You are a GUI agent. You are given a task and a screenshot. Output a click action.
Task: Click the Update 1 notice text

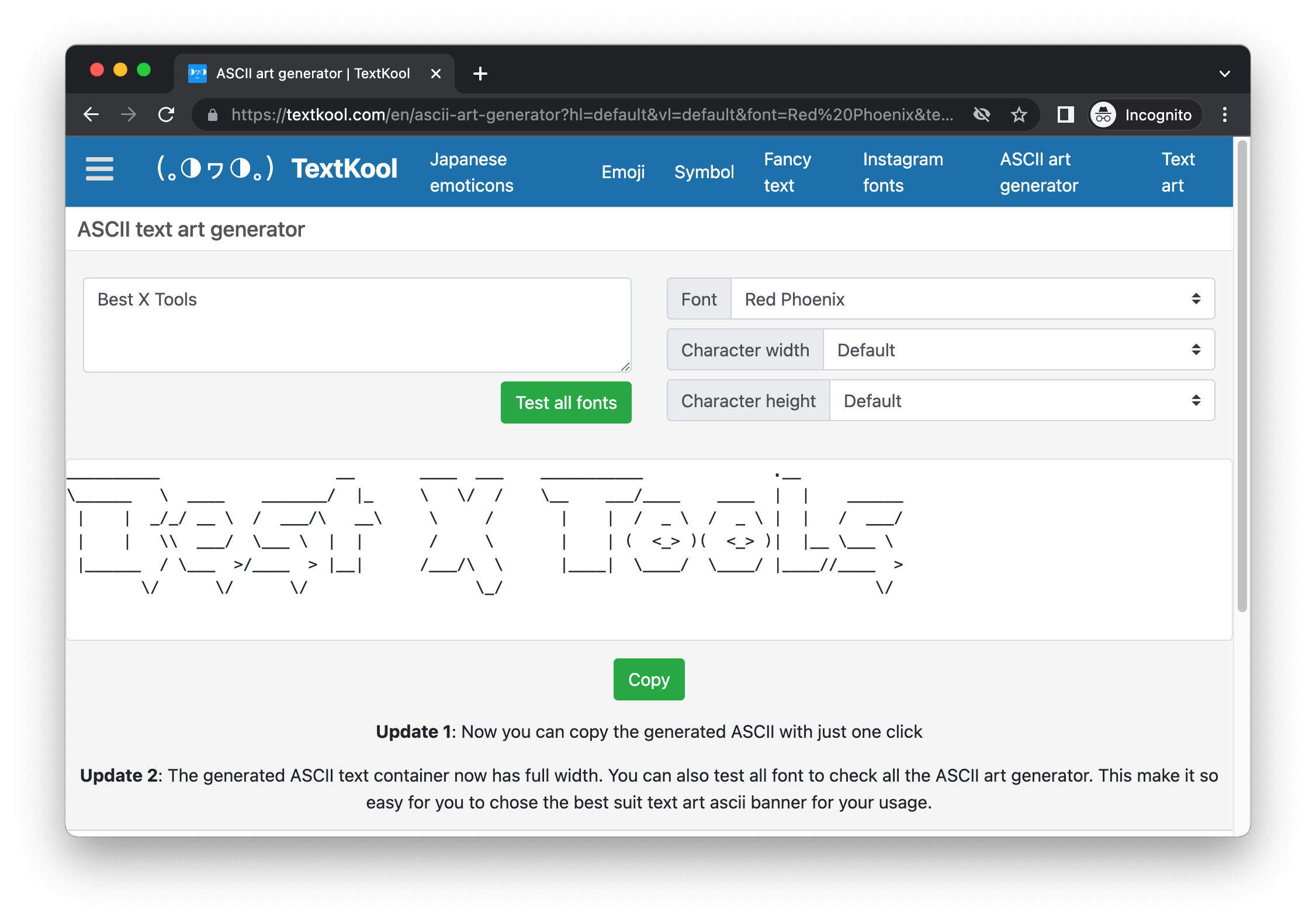click(649, 731)
